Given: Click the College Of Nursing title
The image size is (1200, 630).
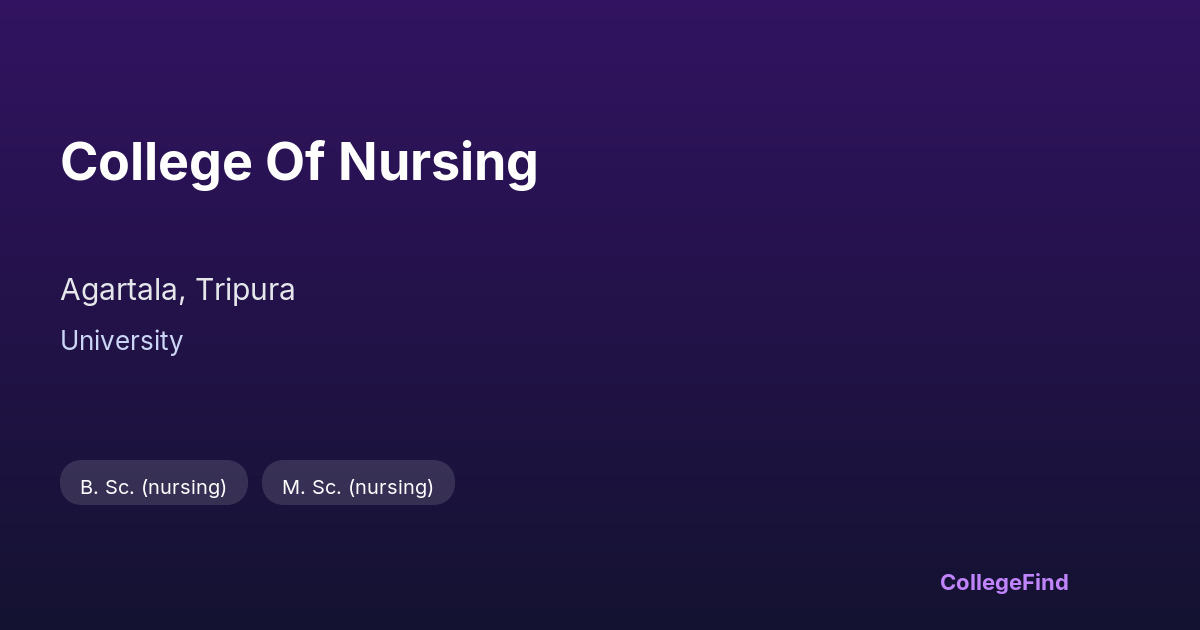Looking at the screenshot, I should (299, 162).
